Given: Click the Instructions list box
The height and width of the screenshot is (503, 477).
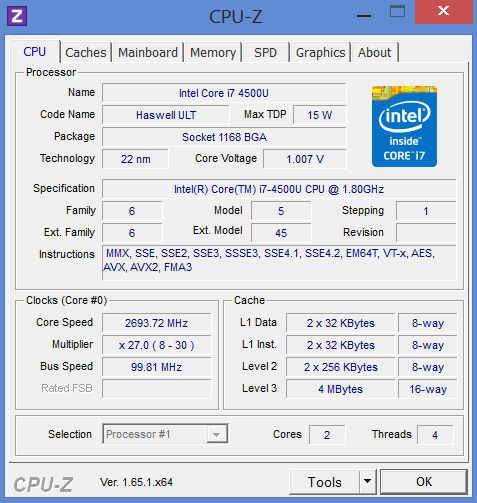Looking at the screenshot, I should click(x=279, y=262).
